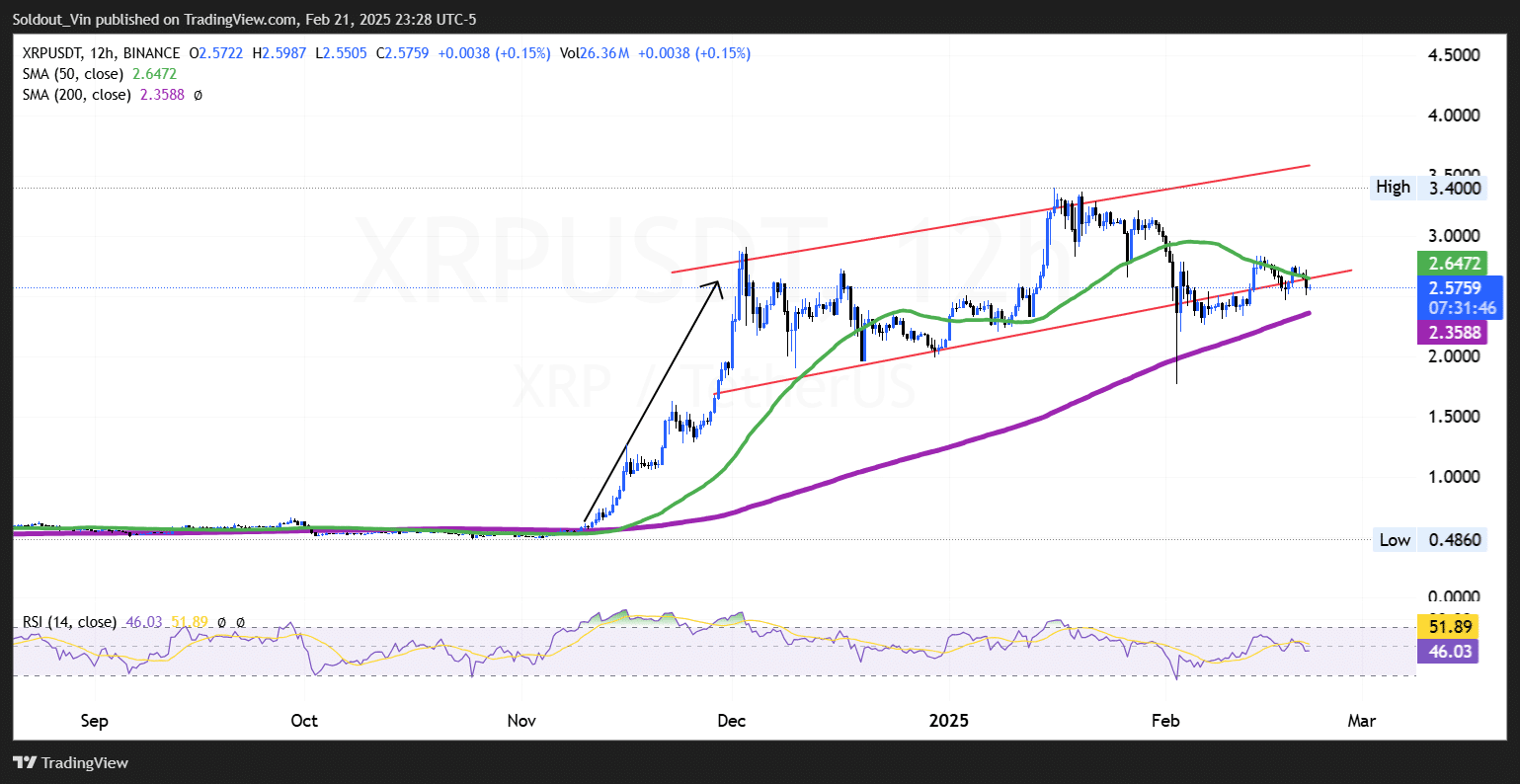Click the 'High' marker label
Viewport: 1520px width, 784px height.
[x=1393, y=188]
